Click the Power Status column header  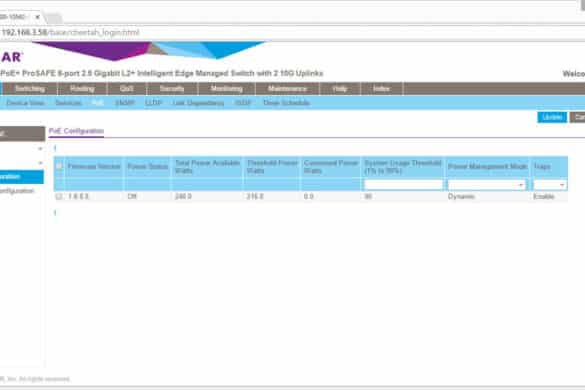point(147,166)
